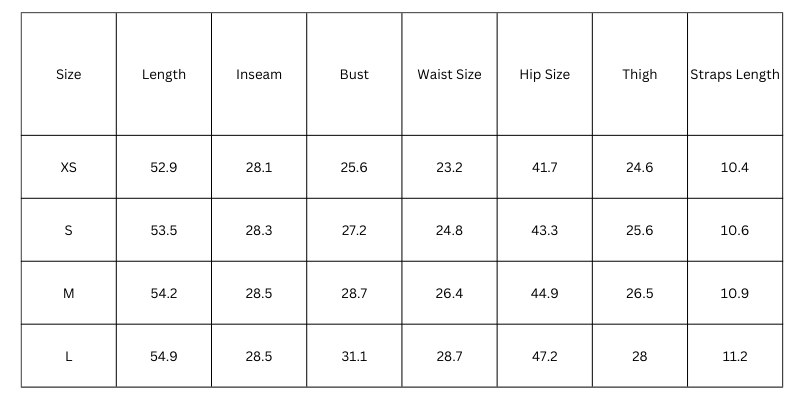
Task: Click the Thigh column header
Action: pos(640,74)
